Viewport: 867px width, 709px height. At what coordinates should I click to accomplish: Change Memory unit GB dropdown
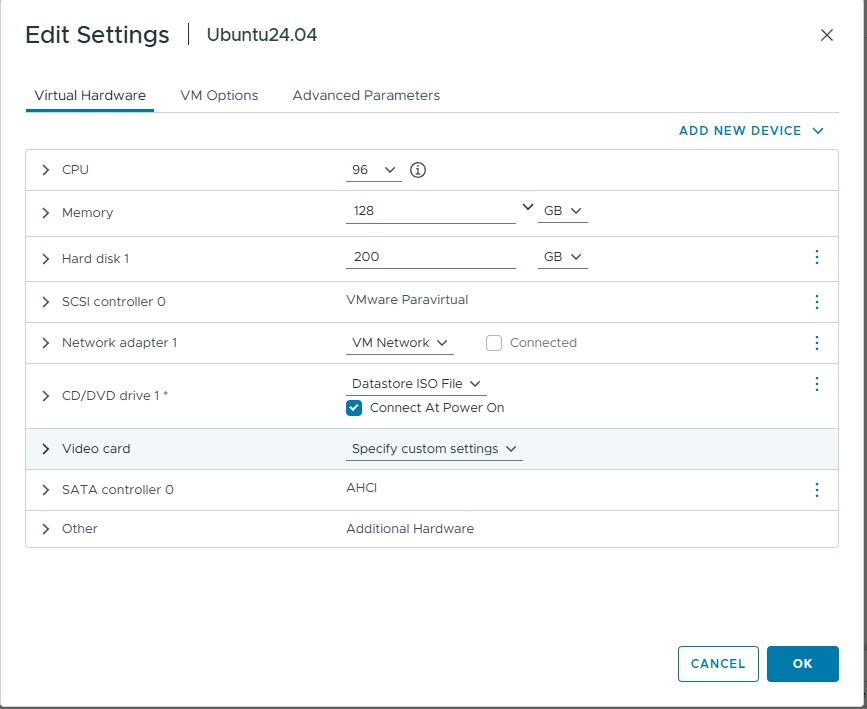point(562,211)
